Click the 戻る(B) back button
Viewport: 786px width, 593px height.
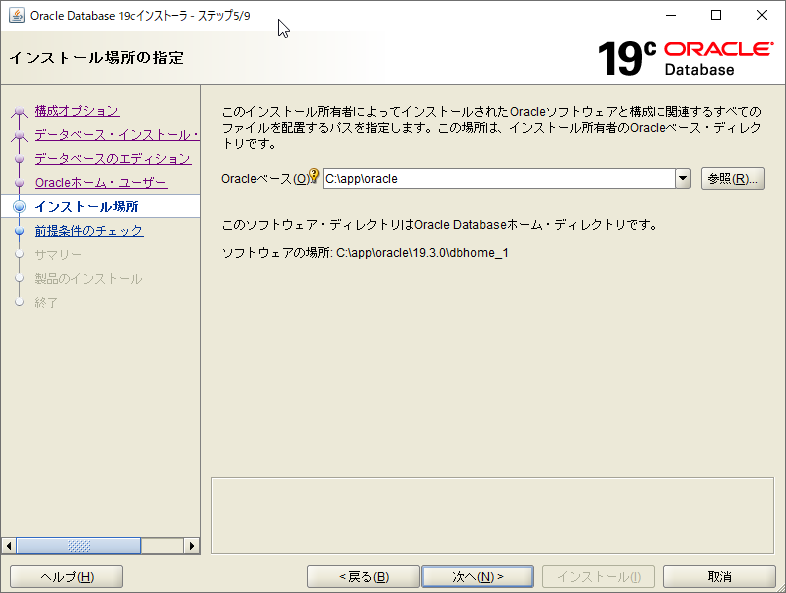363,577
